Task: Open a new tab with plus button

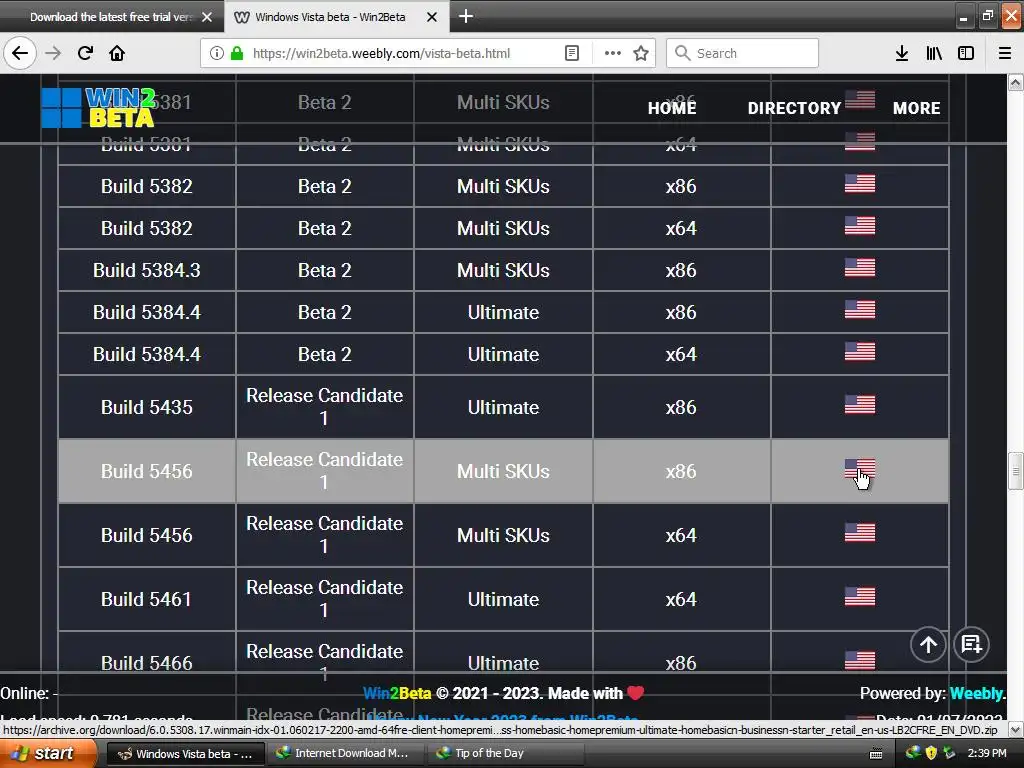Action: click(466, 16)
